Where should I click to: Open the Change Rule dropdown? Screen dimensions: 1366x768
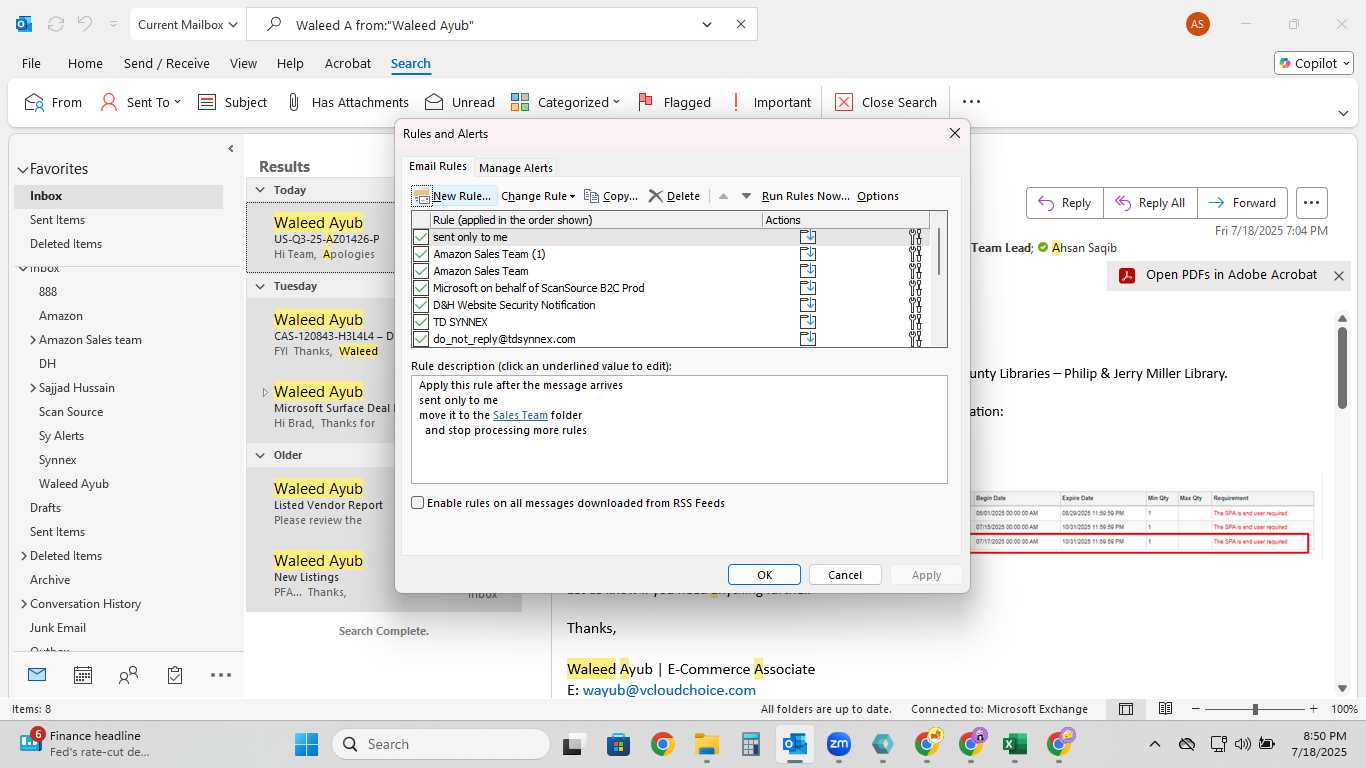tap(538, 196)
